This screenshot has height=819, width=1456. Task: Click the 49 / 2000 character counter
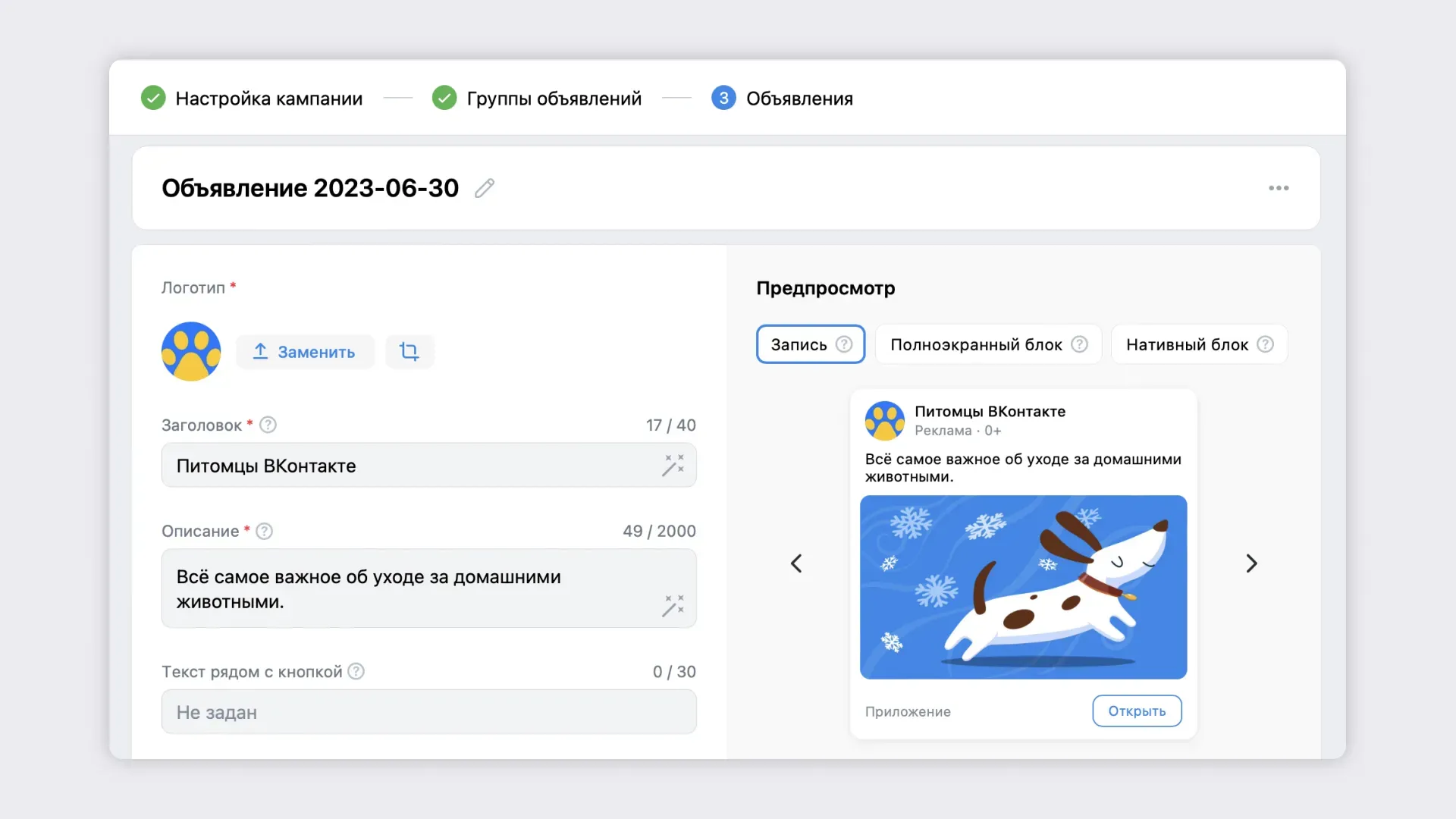pos(659,532)
